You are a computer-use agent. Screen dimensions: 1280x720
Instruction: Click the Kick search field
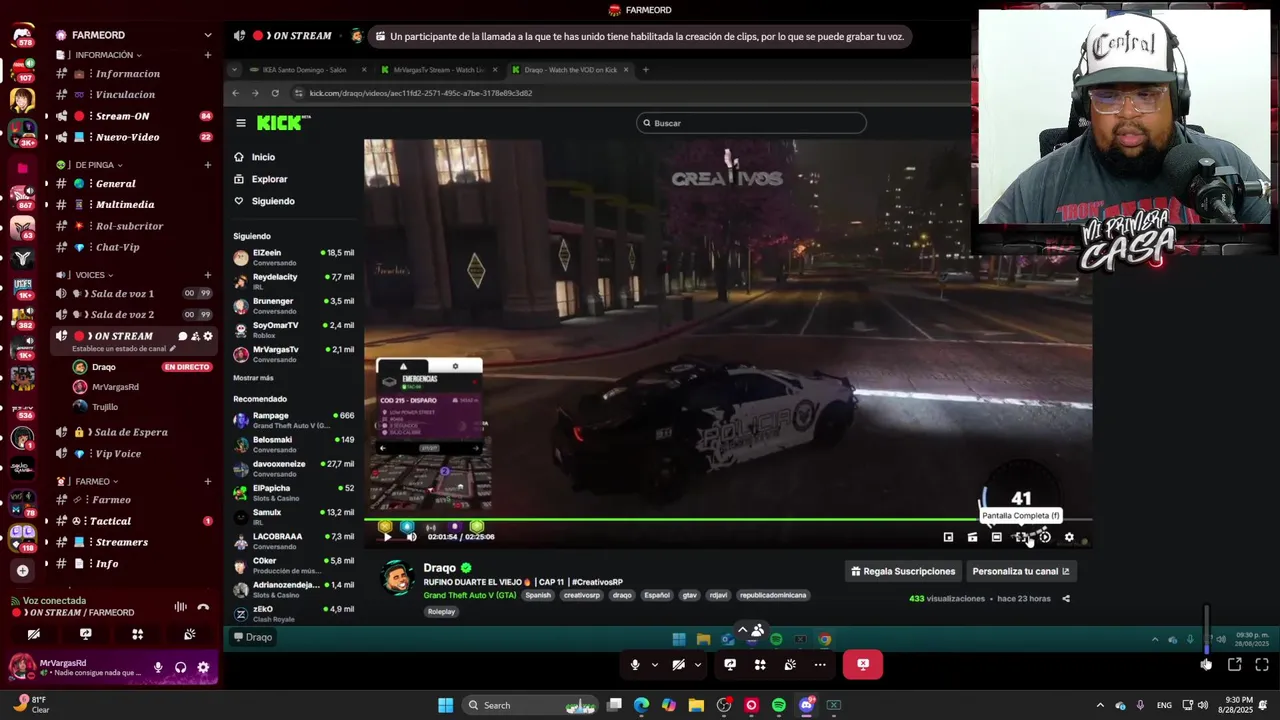(x=751, y=123)
